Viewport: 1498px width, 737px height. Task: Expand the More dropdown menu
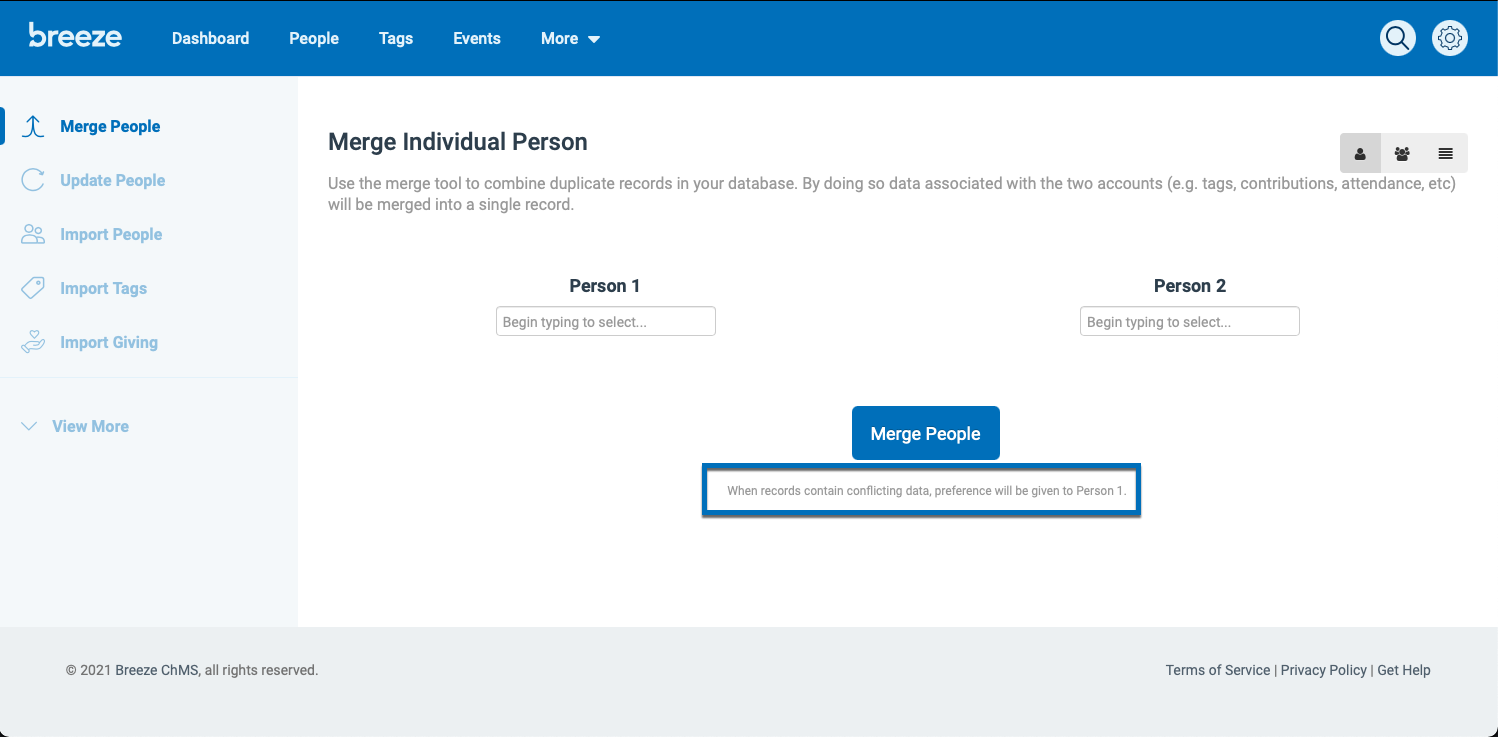point(570,39)
